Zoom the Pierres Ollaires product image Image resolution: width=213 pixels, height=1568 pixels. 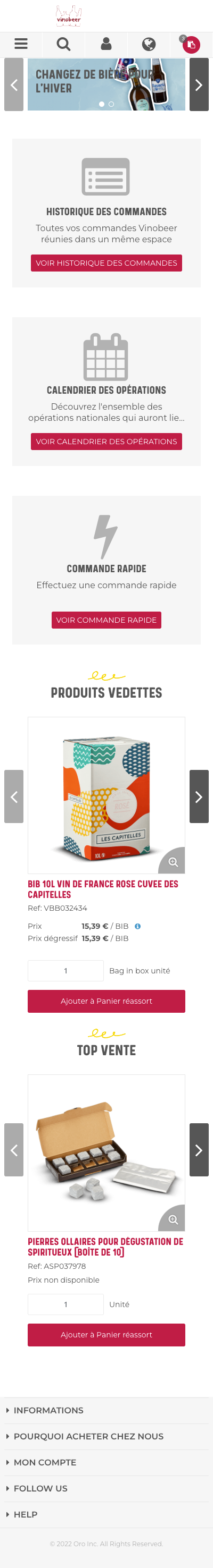173,1219
